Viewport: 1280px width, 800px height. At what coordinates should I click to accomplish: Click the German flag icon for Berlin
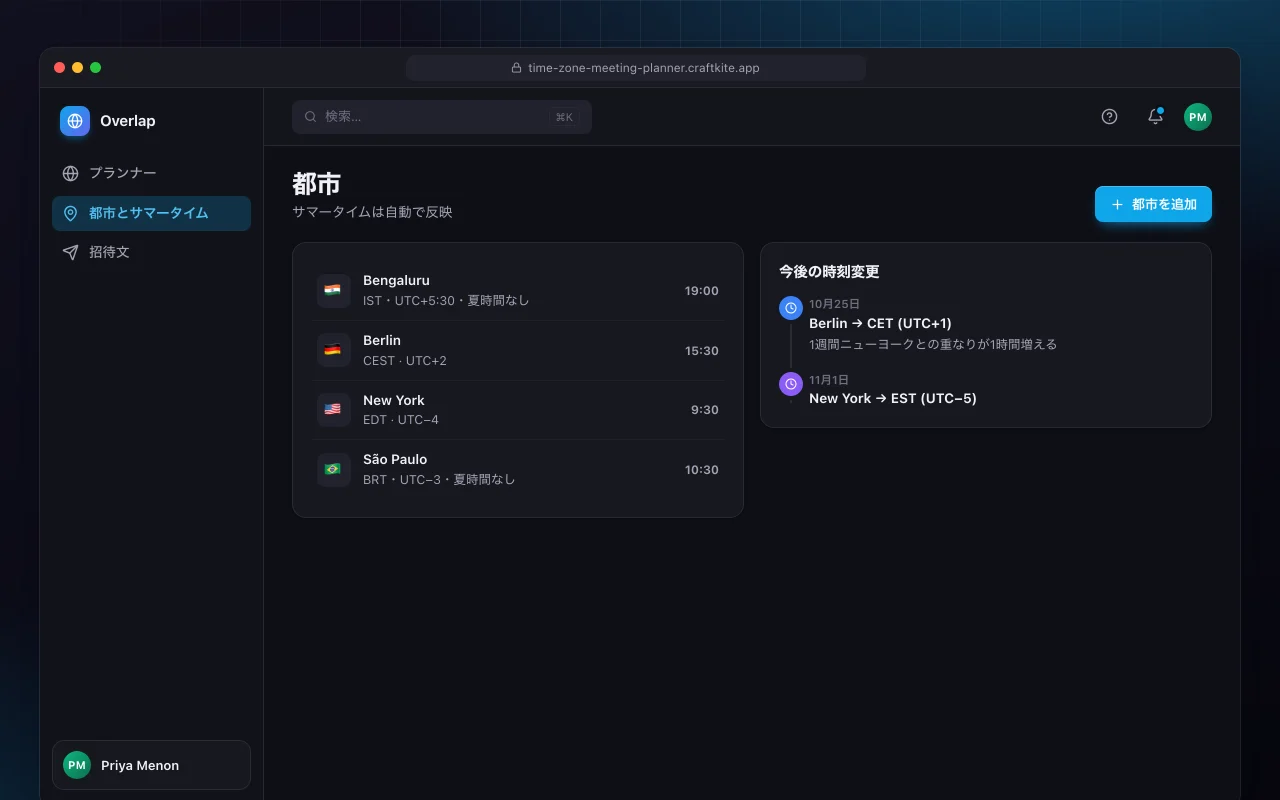tap(333, 350)
